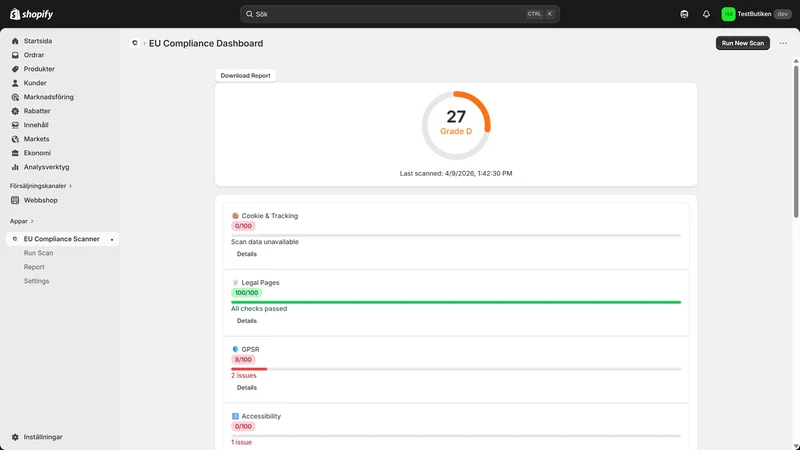Click the '1 issue' Accessibility text
This screenshot has height=450, width=800.
click(241, 442)
